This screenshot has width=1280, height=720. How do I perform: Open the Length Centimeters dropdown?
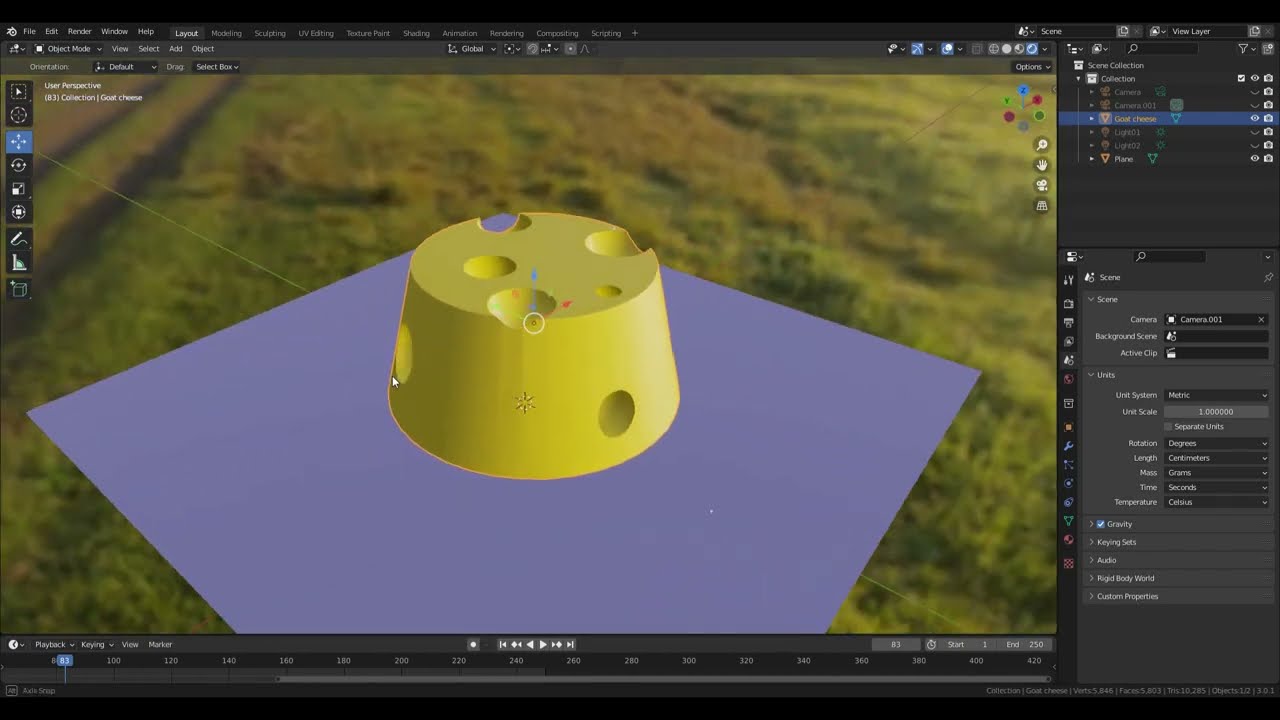pyautogui.click(x=1216, y=458)
